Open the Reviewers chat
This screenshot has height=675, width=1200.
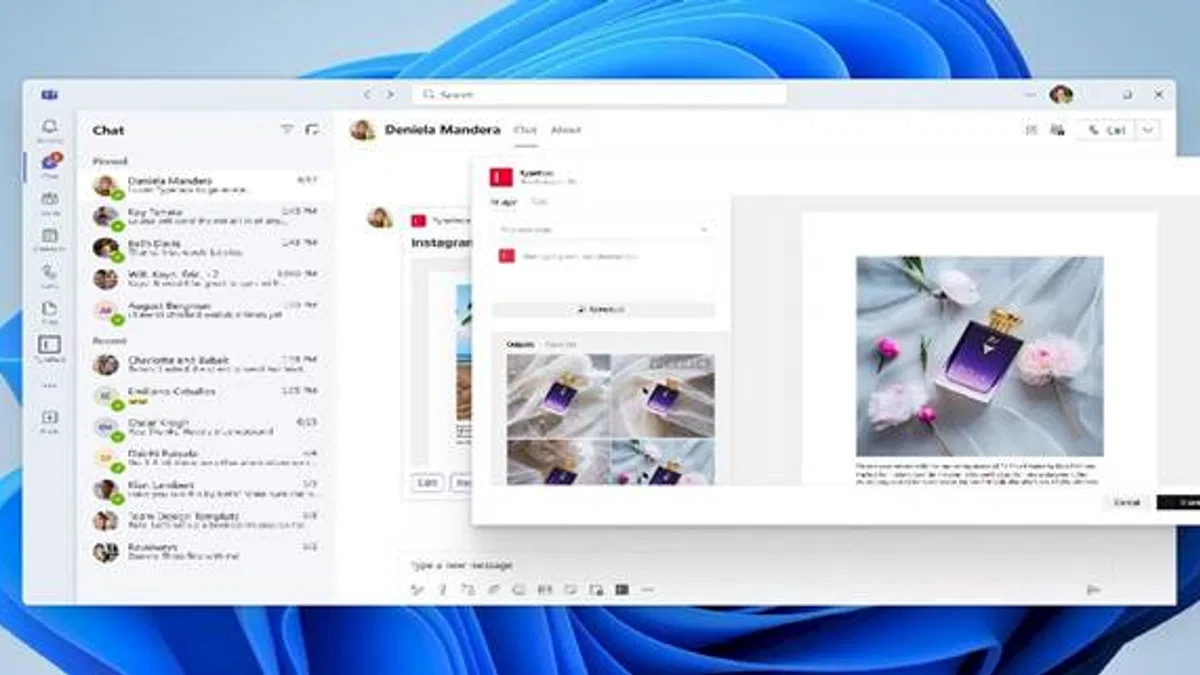(x=205, y=551)
